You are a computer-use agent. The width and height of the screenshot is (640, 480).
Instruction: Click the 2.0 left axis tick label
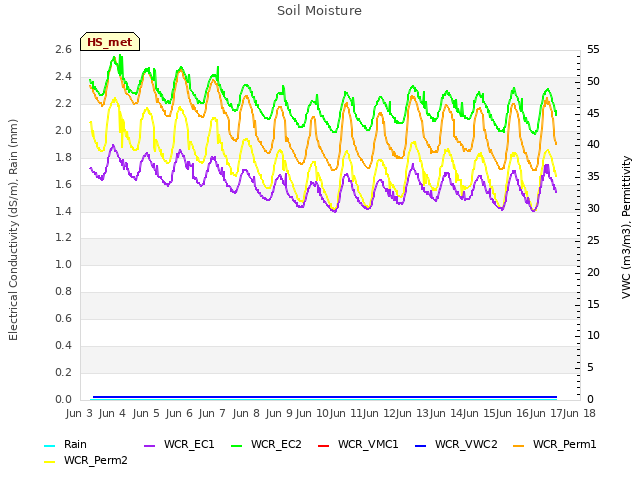[63, 130]
